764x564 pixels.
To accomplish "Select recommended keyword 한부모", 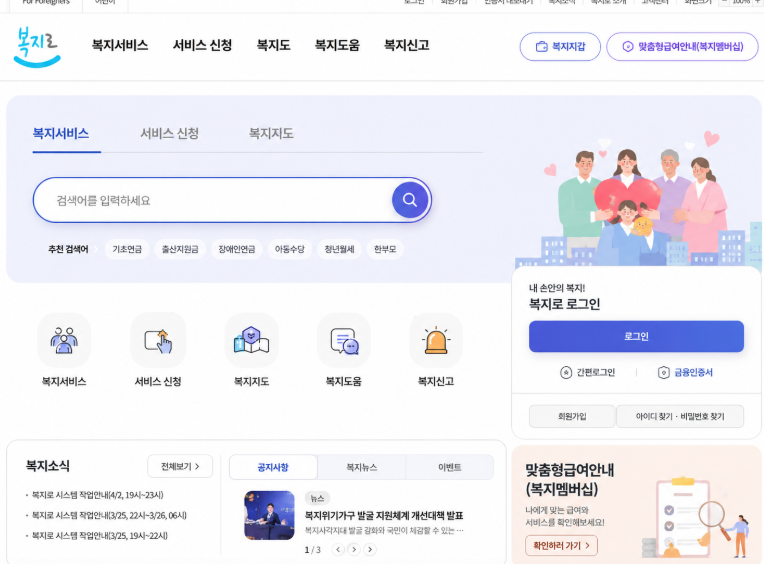I will pyautogui.click(x=385, y=249).
